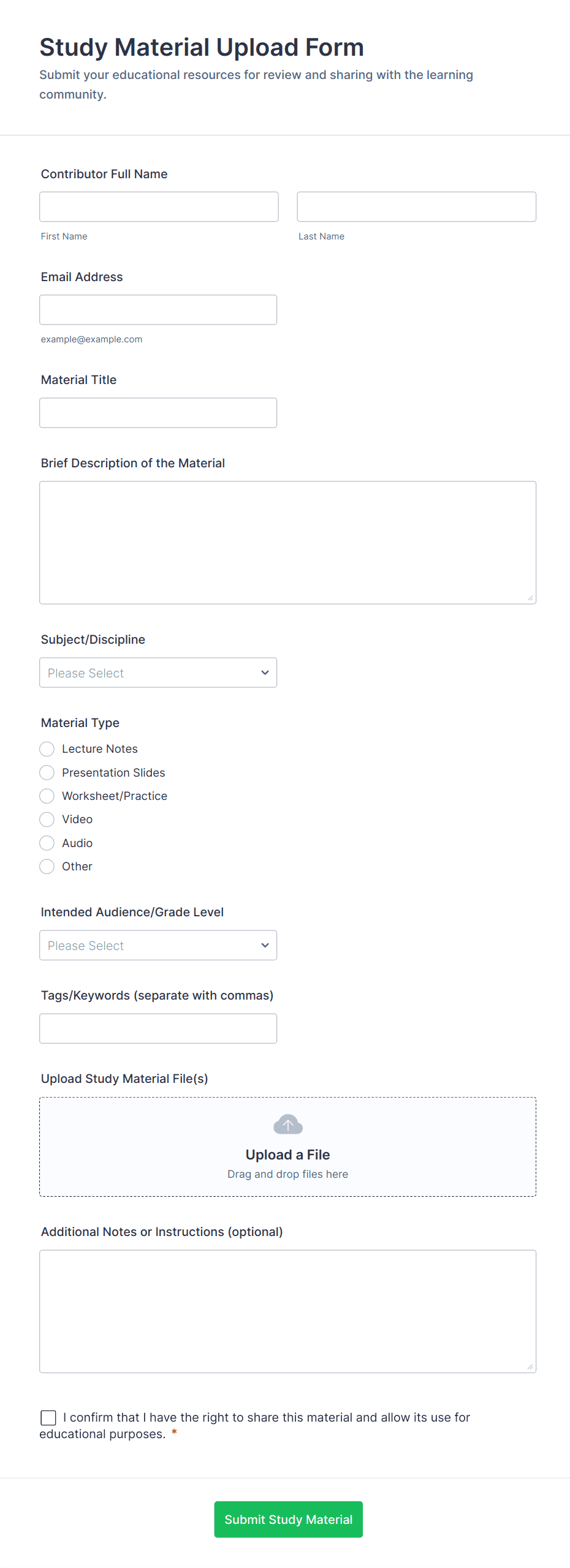Click into the Last Name field
The height and width of the screenshot is (1568, 570).
click(416, 206)
